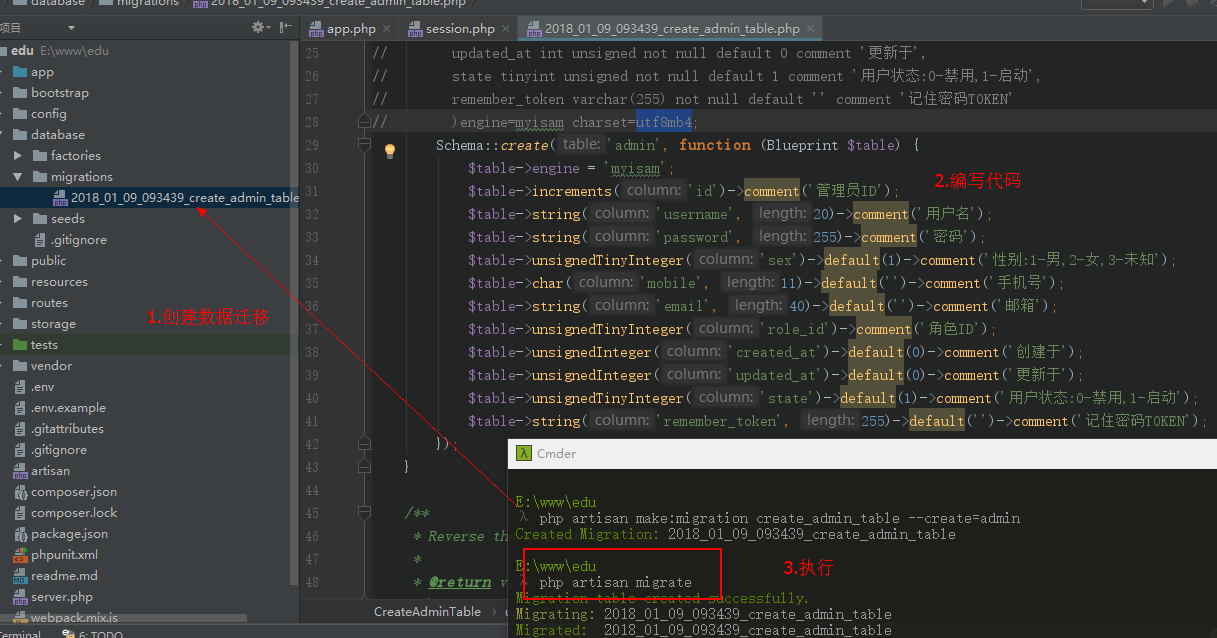1217x638 pixels.
Task: Open the phpunit.xml file
Action: [x=64, y=555]
